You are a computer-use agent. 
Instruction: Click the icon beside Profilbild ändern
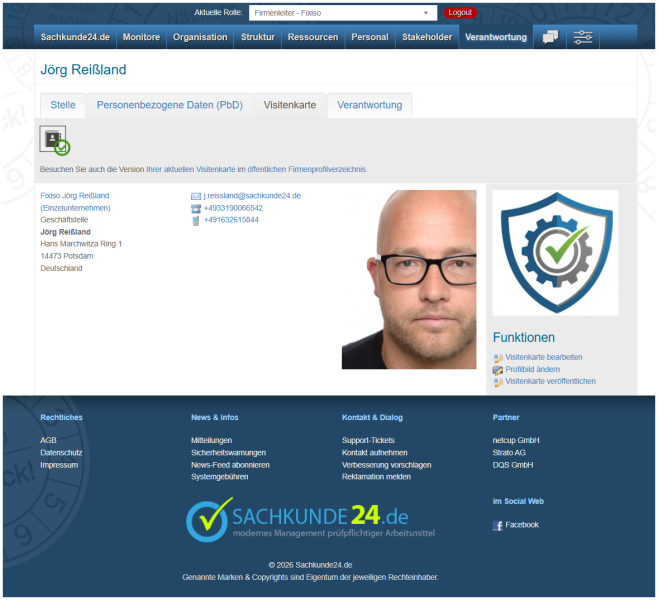click(x=498, y=369)
